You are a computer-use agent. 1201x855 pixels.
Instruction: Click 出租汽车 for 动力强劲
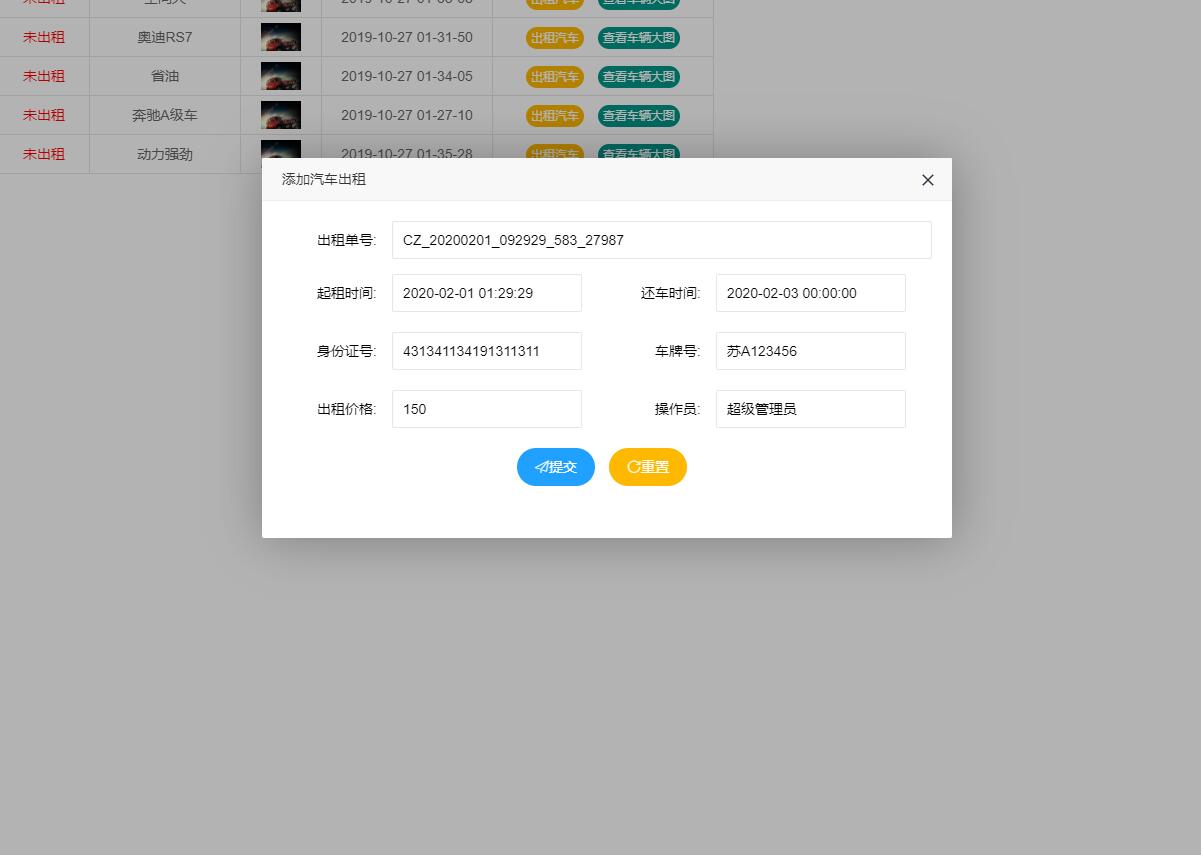554,154
